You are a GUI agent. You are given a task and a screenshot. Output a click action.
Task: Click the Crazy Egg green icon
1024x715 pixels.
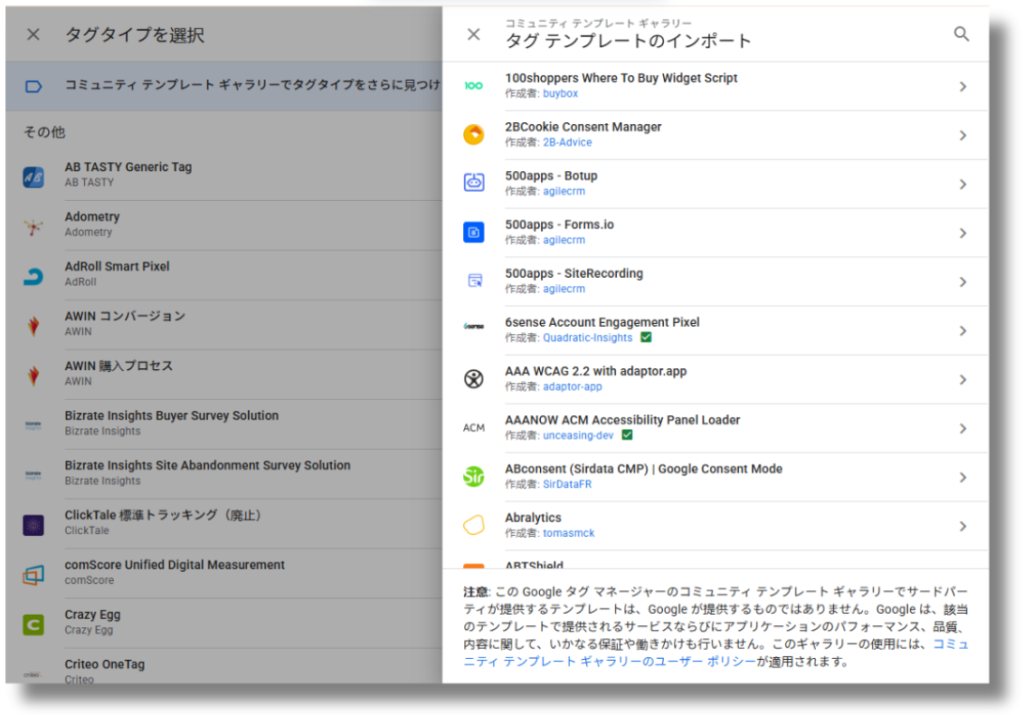(x=33, y=624)
